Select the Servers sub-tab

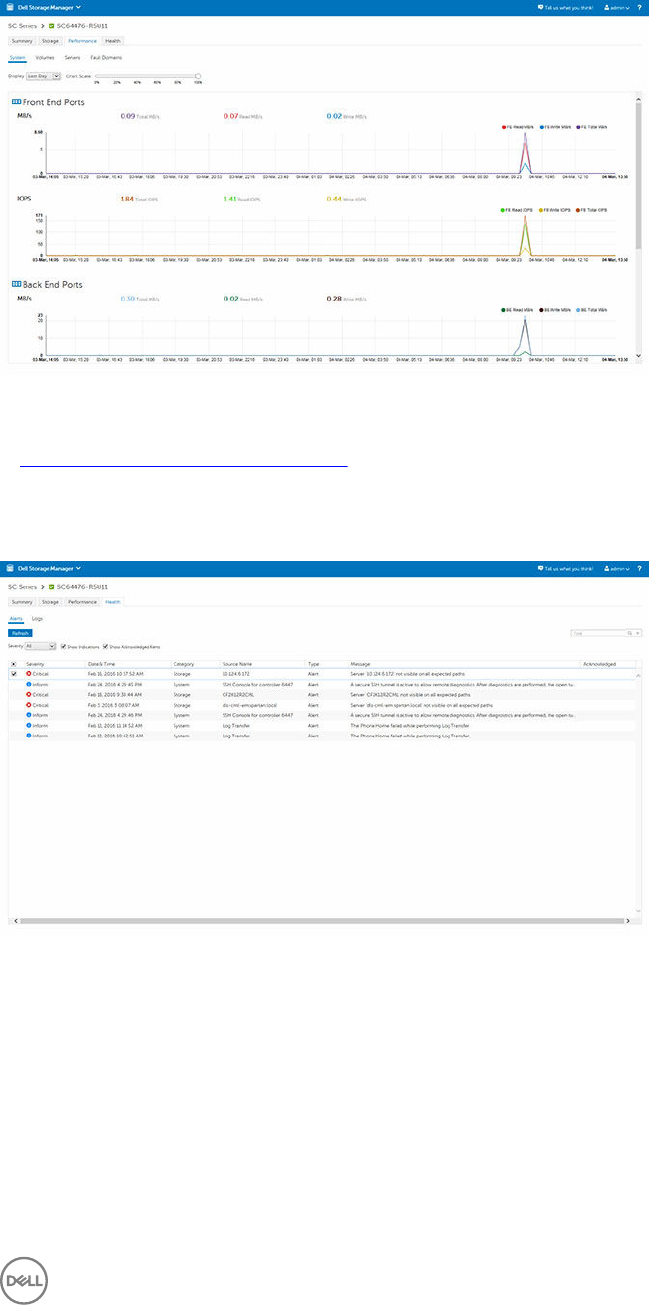click(x=72, y=58)
